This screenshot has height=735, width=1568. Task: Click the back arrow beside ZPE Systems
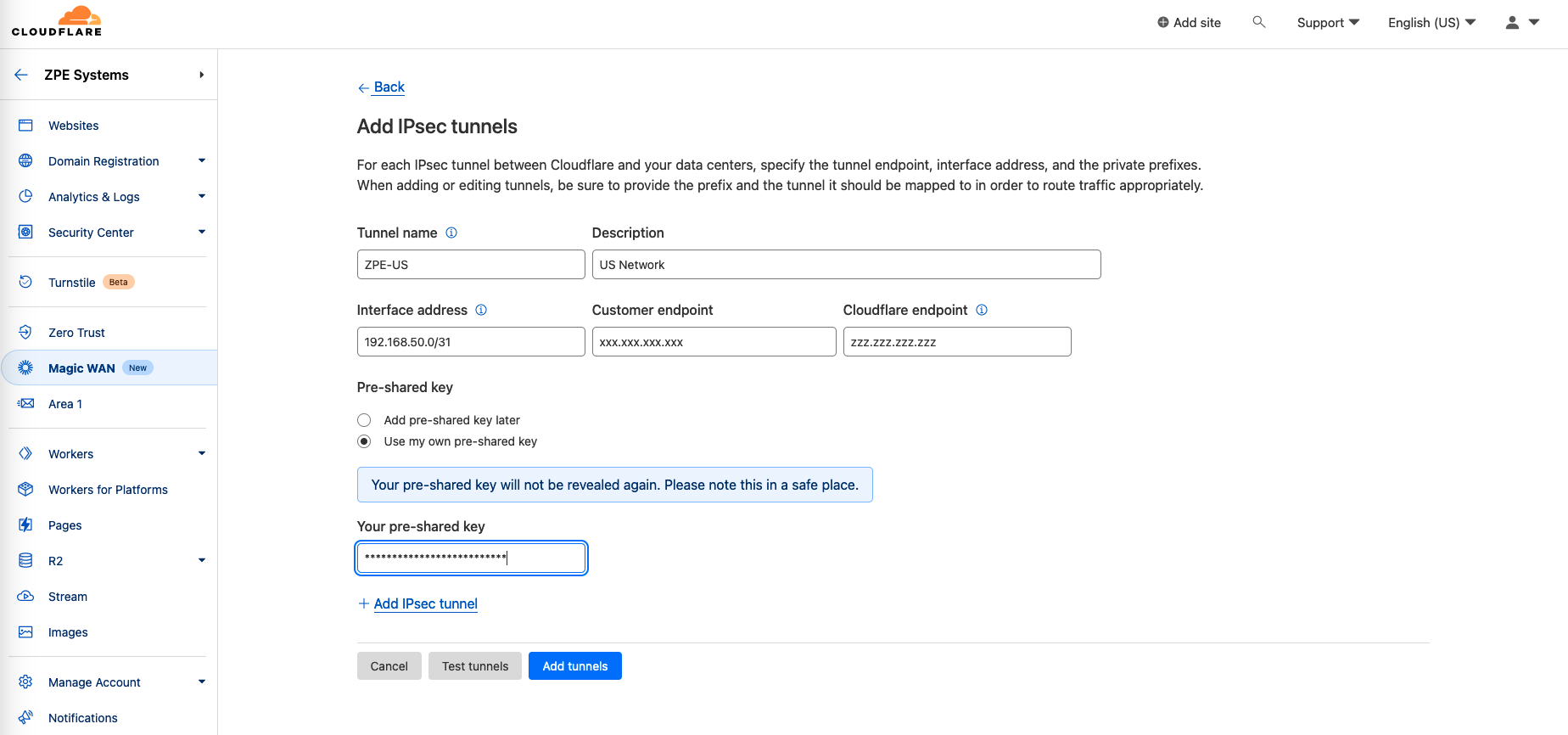(x=21, y=75)
